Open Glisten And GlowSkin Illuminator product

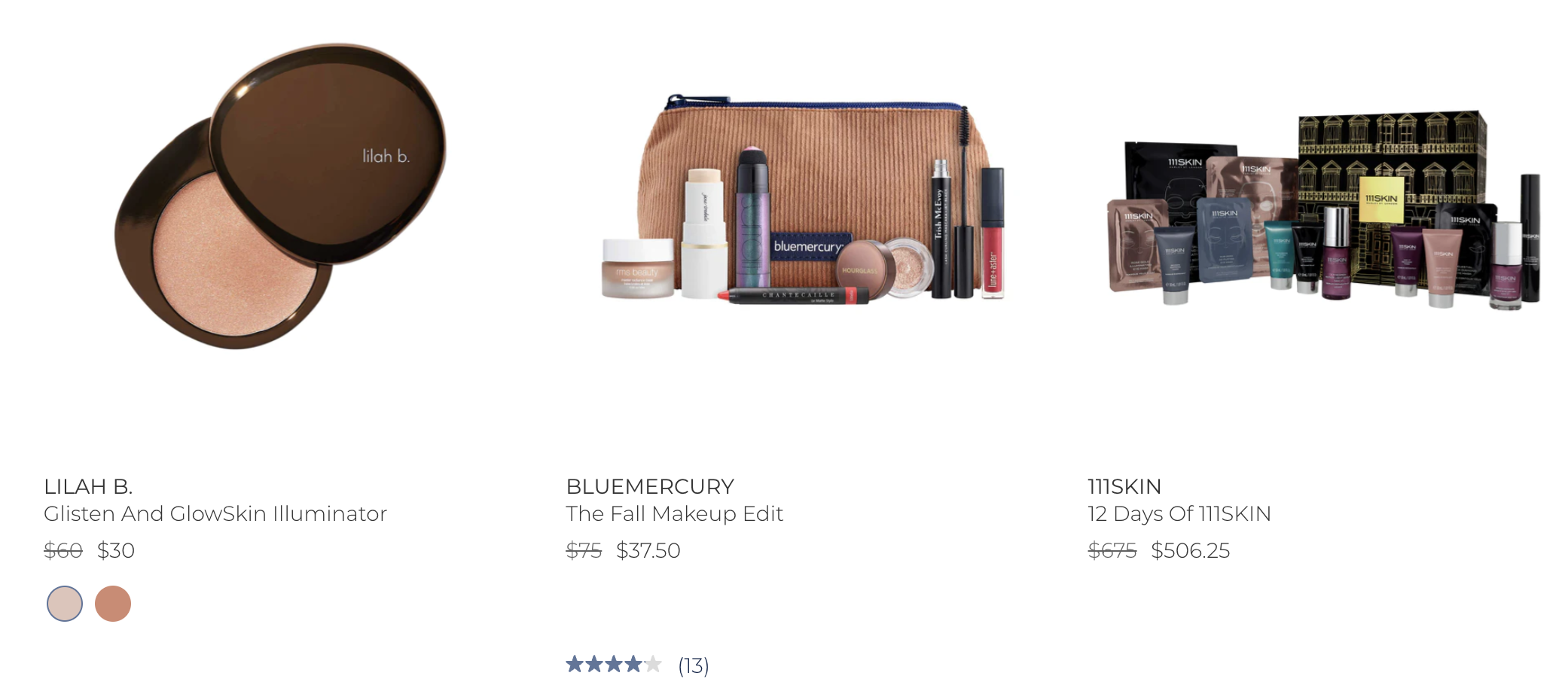point(215,514)
